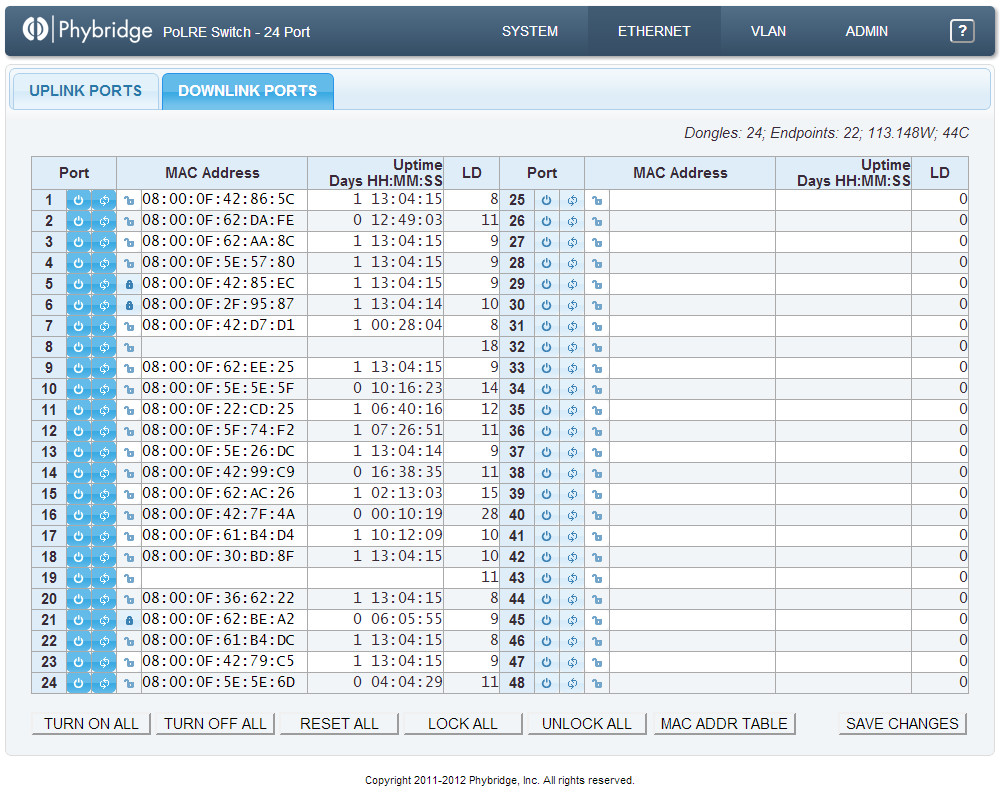
Task: Toggle power for port 16
Action: click(78, 515)
